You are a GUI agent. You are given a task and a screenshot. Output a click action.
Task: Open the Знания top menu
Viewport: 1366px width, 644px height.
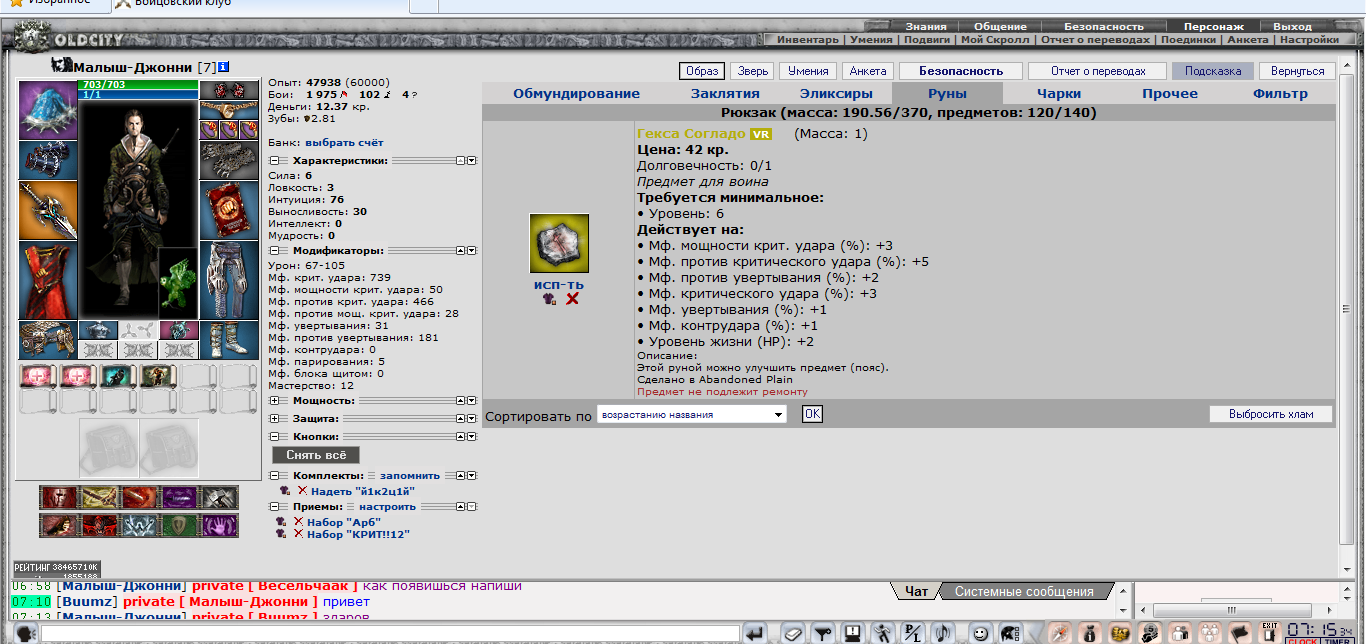click(925, 27)
